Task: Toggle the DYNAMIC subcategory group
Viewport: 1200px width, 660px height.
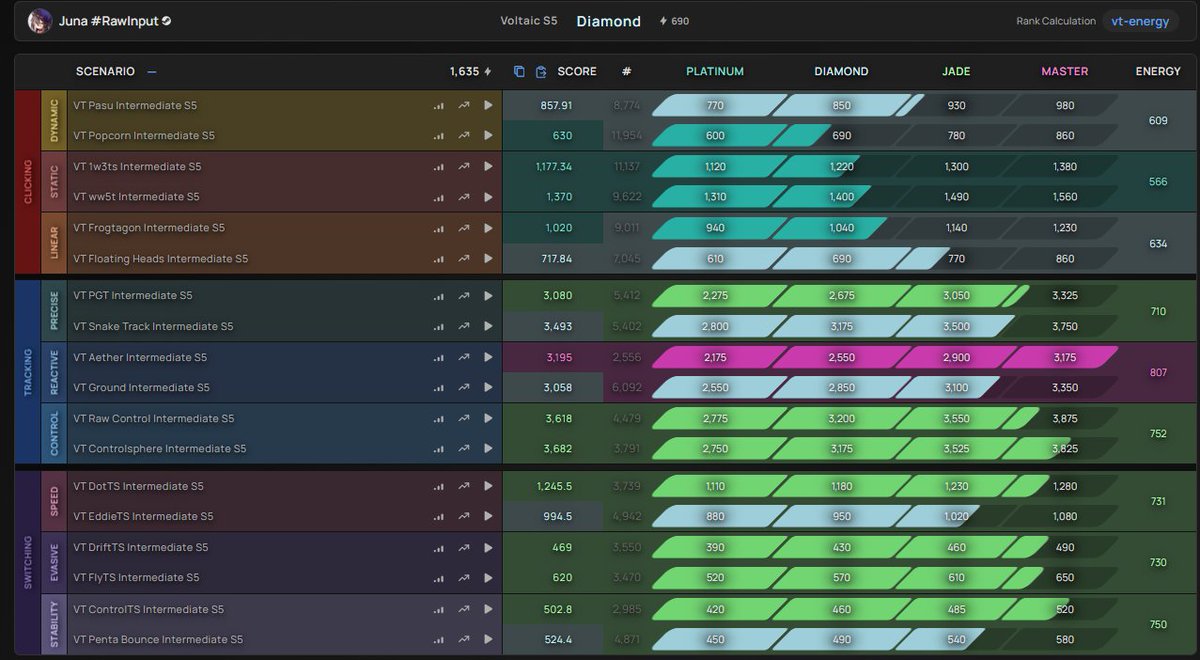Action: click(55, 120)
